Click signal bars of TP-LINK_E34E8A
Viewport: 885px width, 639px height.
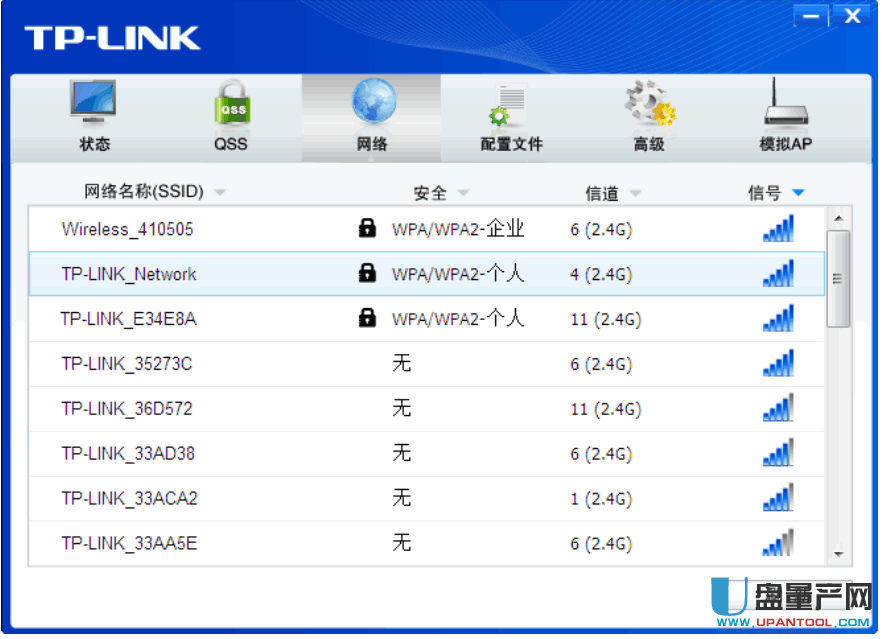(x=778, y=318)
